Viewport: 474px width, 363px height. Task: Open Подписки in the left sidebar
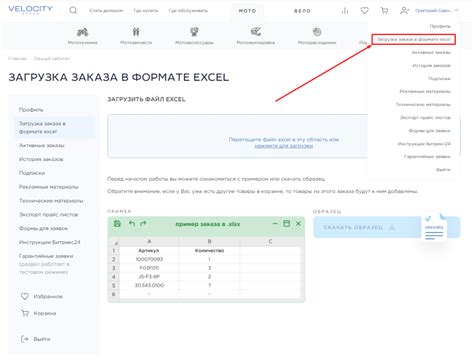(x=32, y=173)
